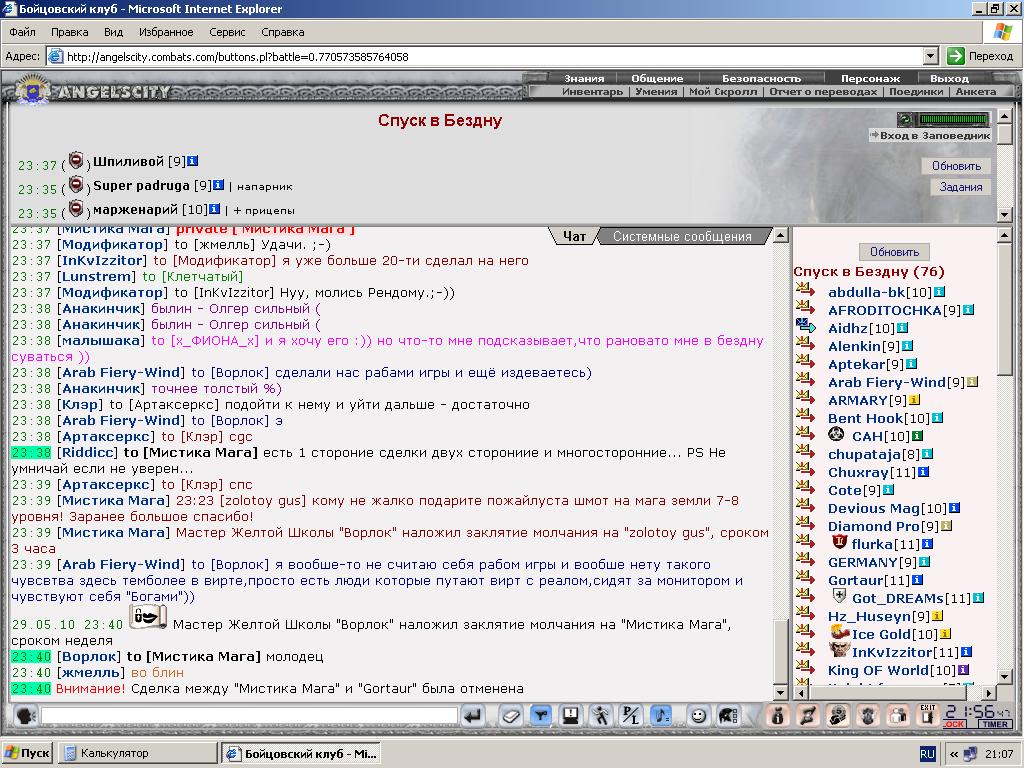The height and width of the screenshot is (768, 1024).
Task: Open the Безопасность menu
Action: click(x=761, y=78)
